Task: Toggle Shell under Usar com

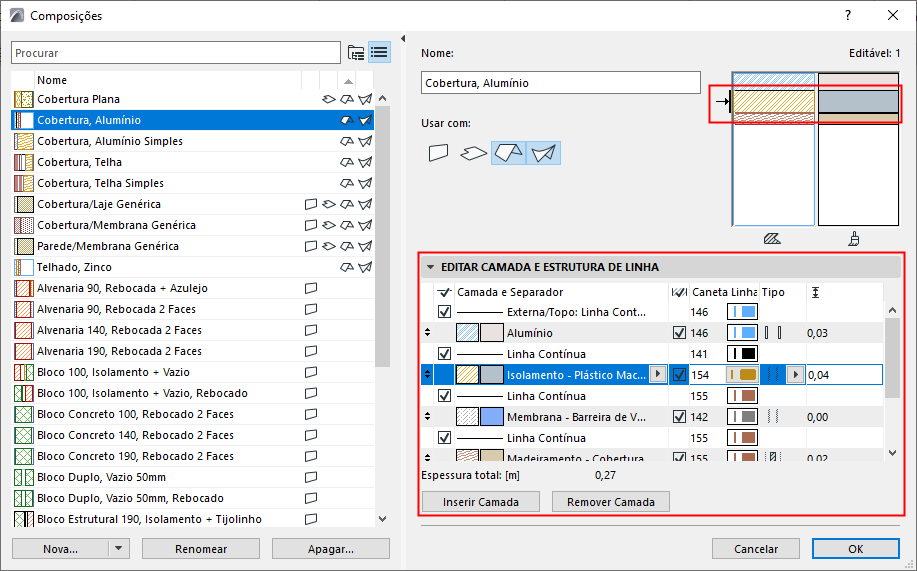Action: coord(543,153)
